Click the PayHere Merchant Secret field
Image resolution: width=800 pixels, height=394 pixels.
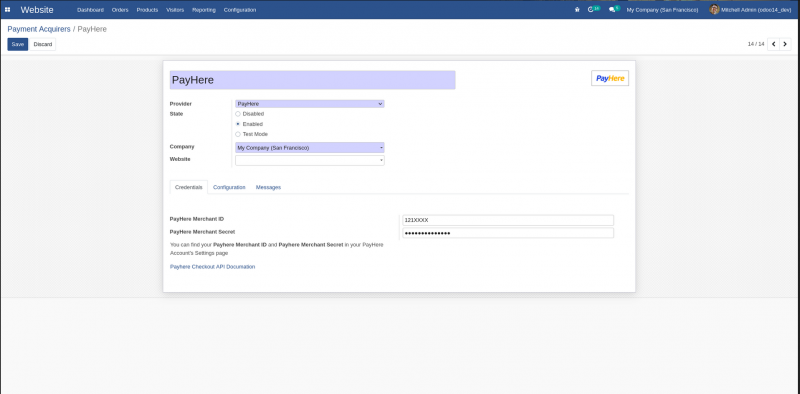click(x=508, y=233)
